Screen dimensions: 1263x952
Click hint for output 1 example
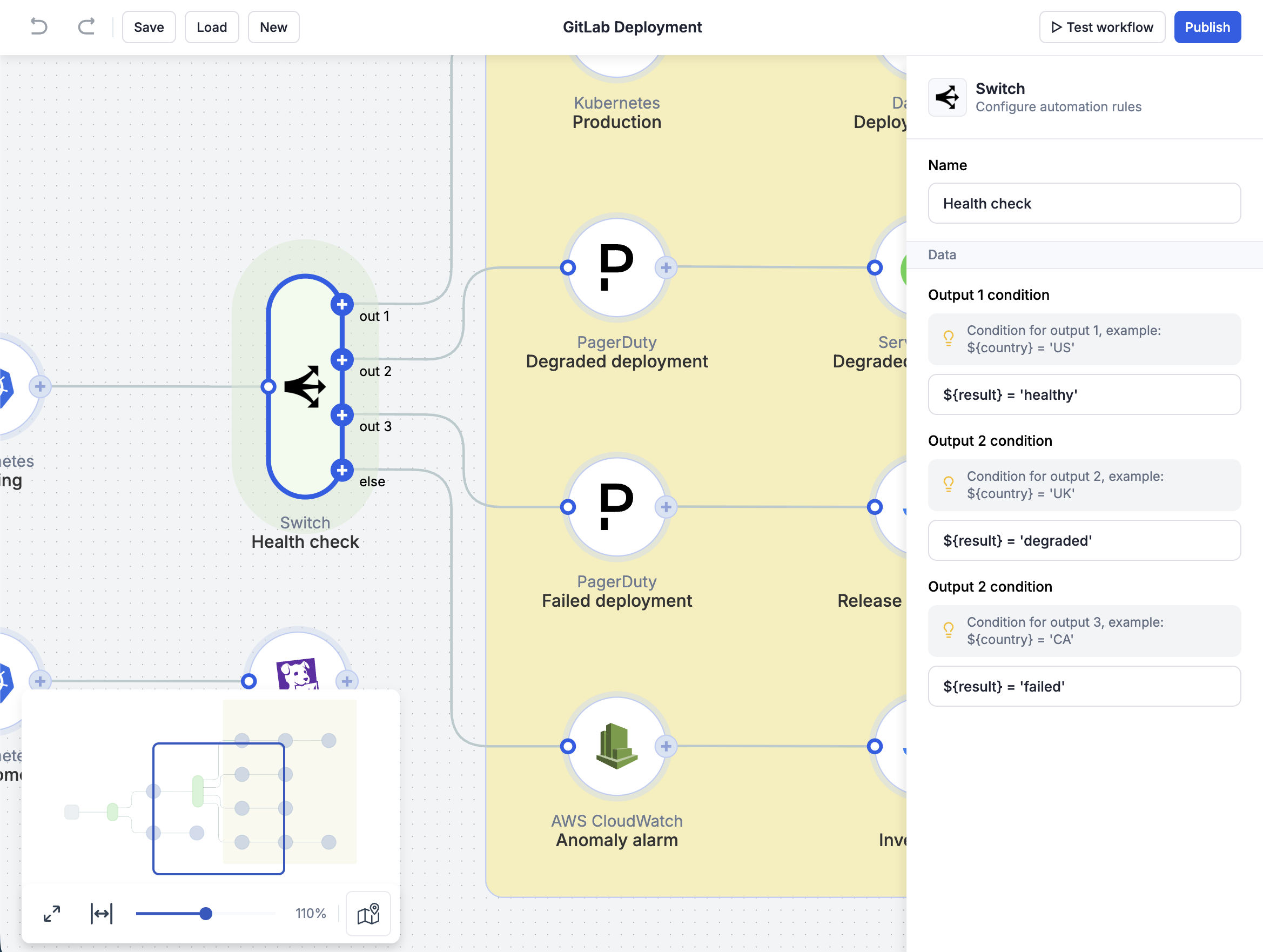[1084, 339]
